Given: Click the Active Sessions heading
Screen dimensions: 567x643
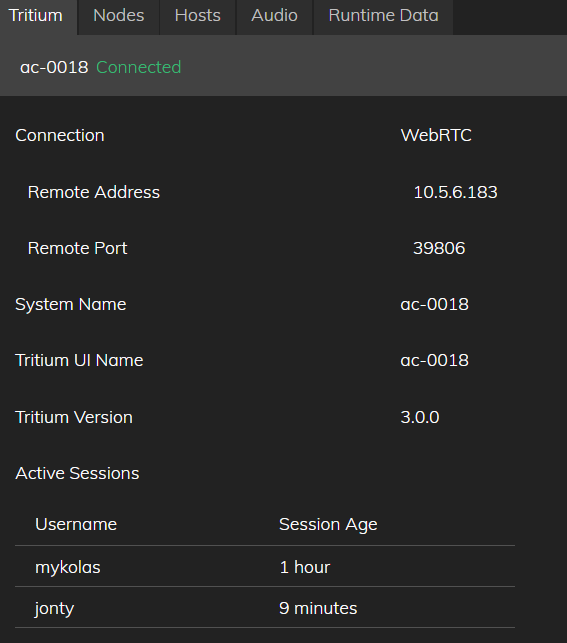Looking at the screenshot, I should point(77,473).
